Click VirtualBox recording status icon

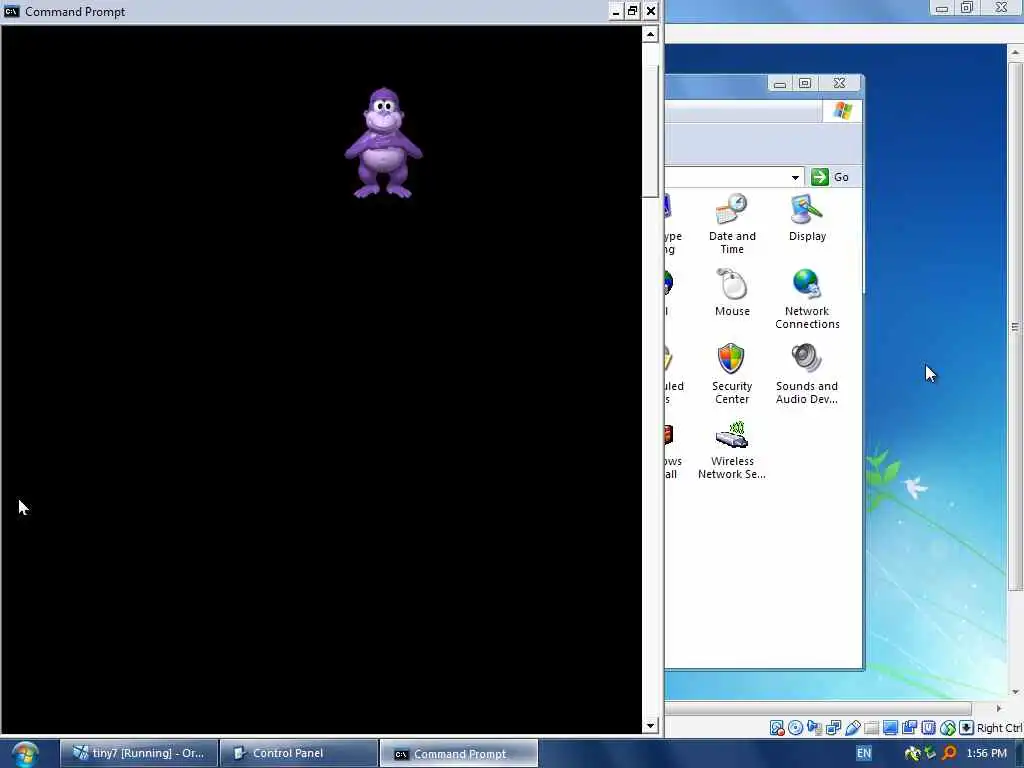(909, 728)
